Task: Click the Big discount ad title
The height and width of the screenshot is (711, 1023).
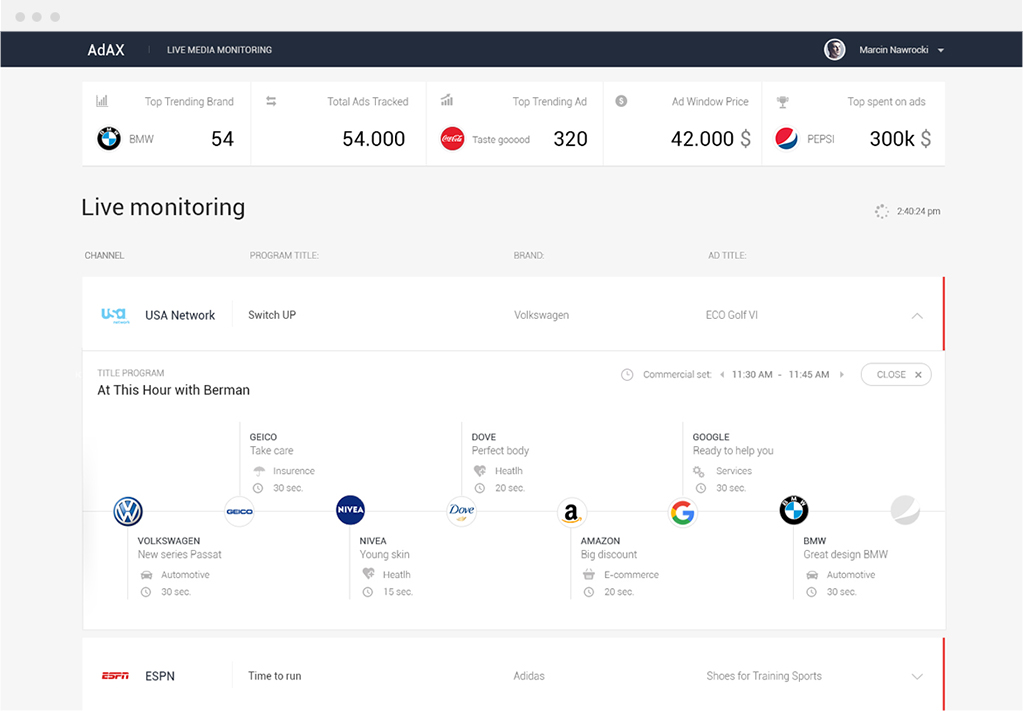Action: click(x=609, y=554)
